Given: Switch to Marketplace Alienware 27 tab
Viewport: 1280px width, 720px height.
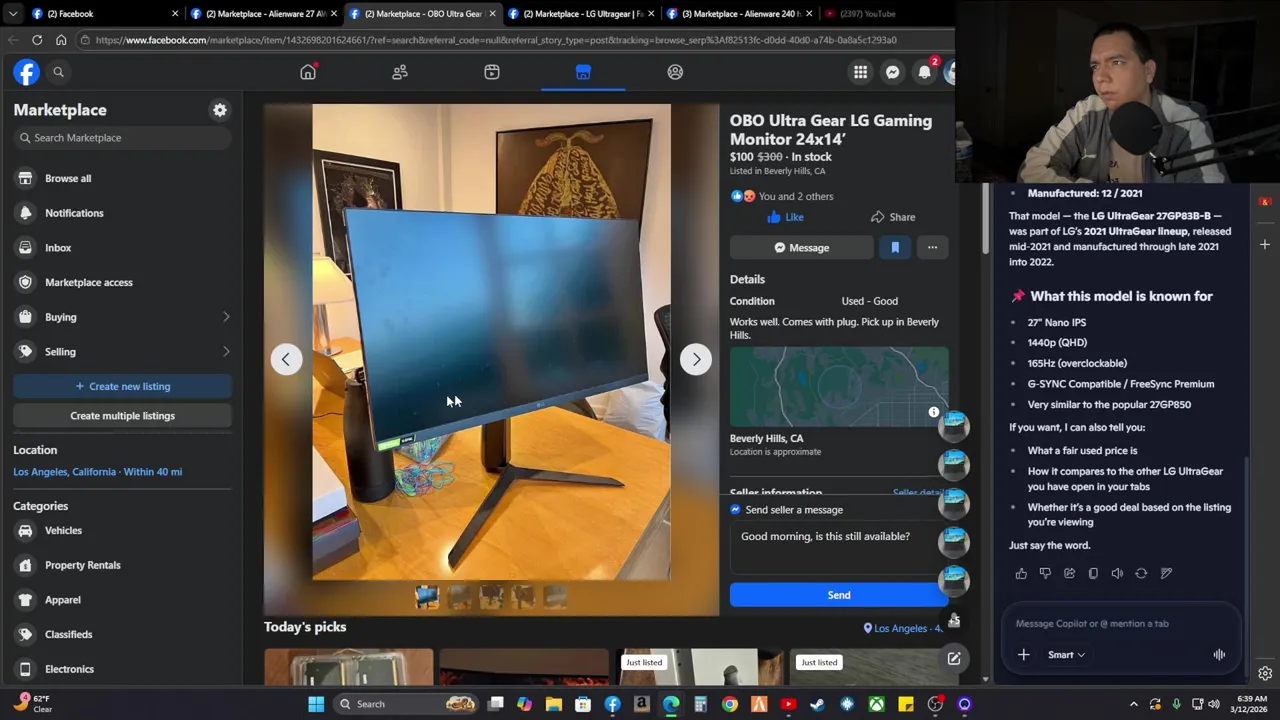Looking at the screenshot, I should click(264, 14).
